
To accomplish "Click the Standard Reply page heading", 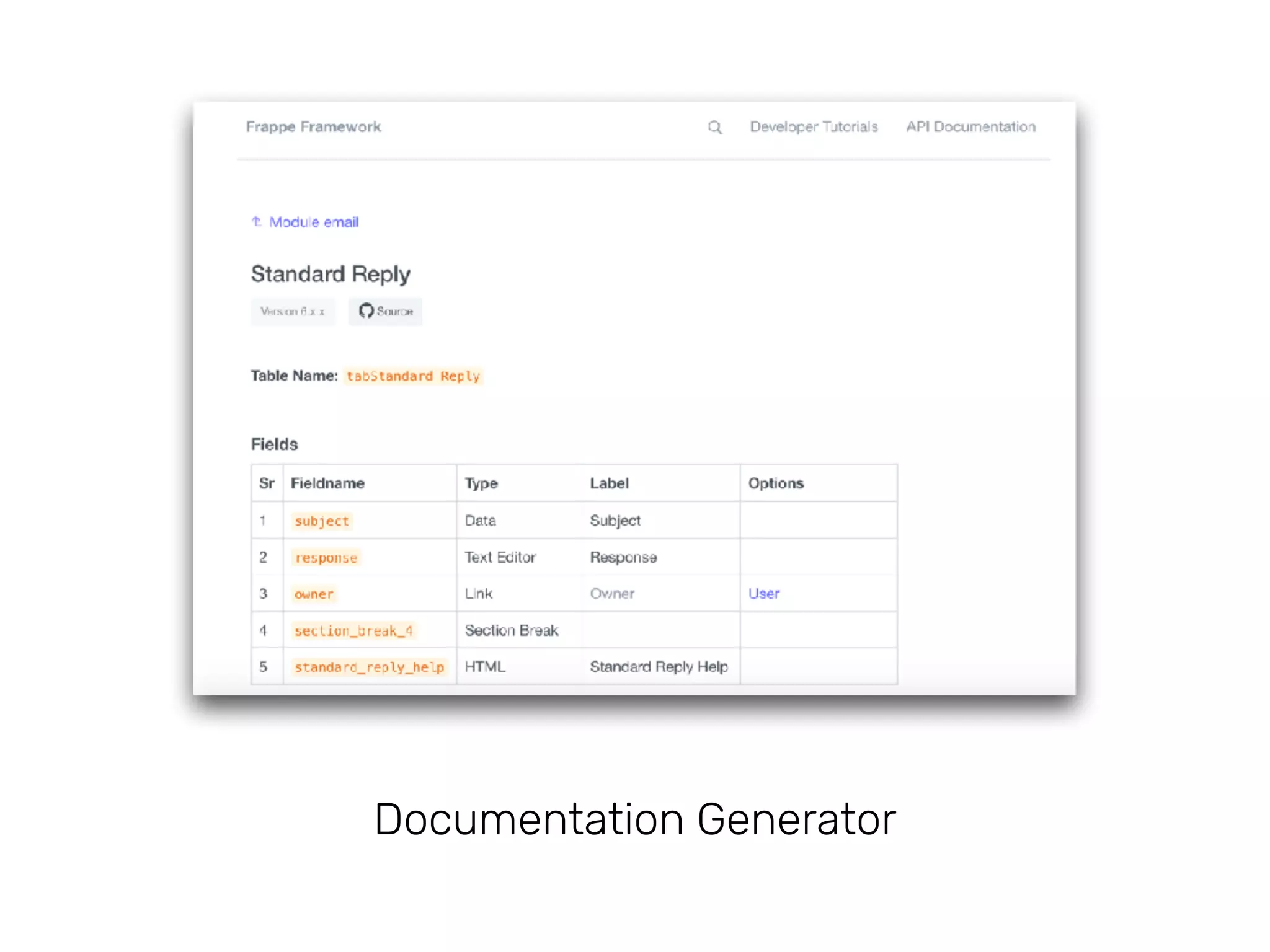I will 331,274.
